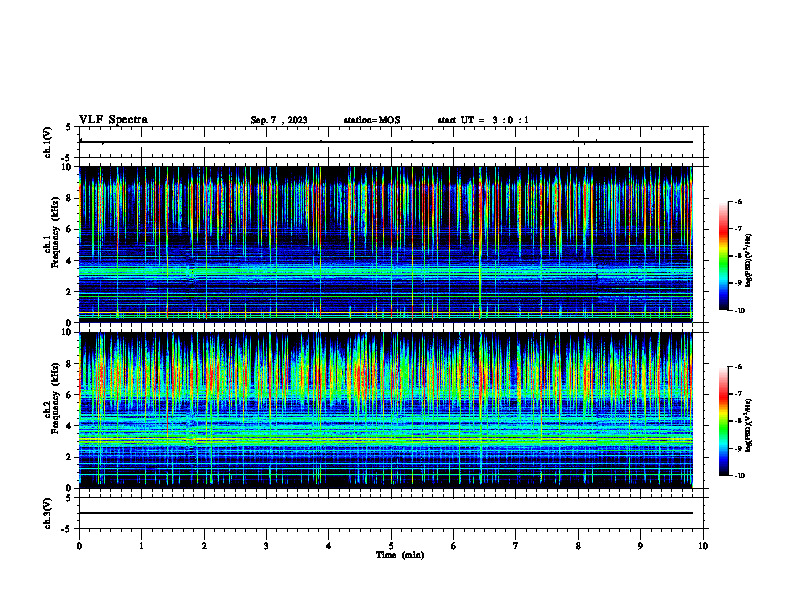792x612 pixels.
Task: Click time axis tick label "8"
Action: 578,546
